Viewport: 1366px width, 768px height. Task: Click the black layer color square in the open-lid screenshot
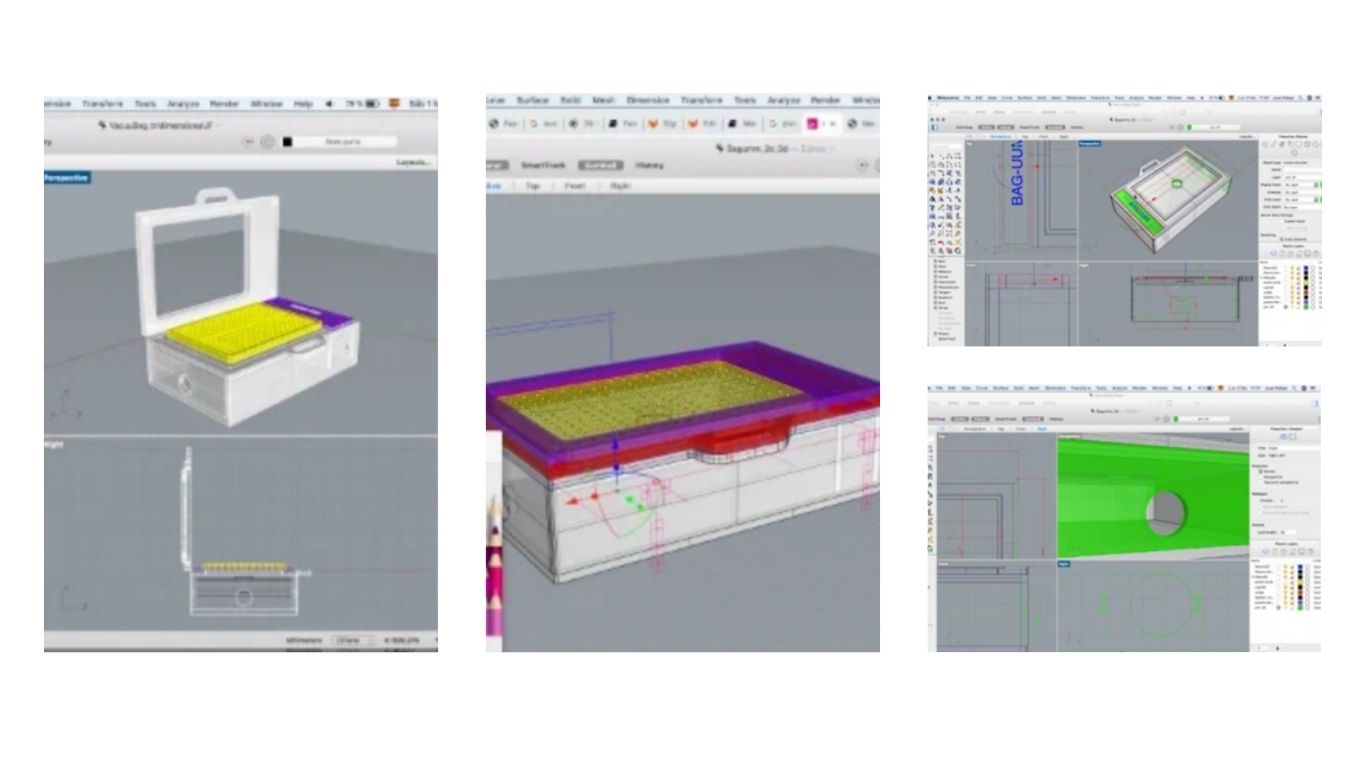point(287,141)
